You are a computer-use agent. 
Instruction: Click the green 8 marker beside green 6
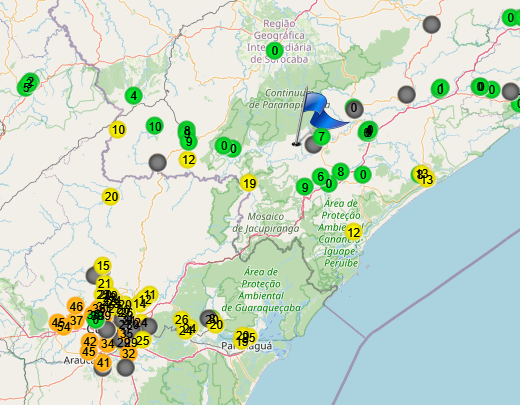tap(340, 172)
